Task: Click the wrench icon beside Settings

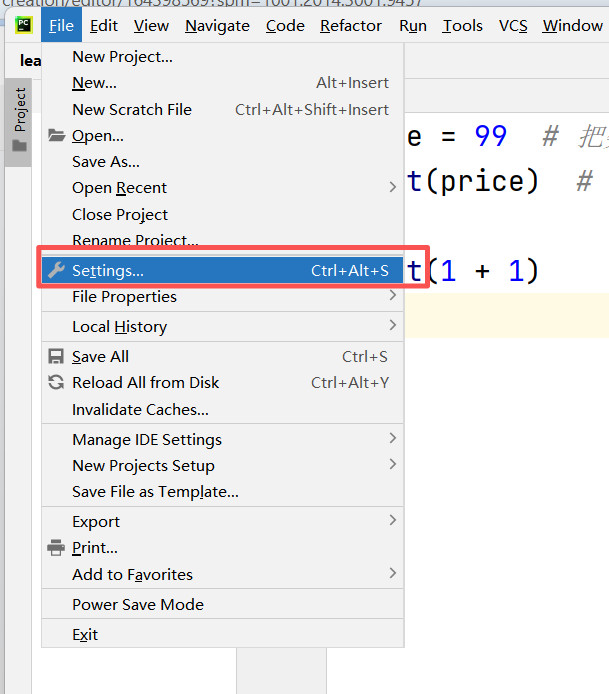Action: (56, 270)
